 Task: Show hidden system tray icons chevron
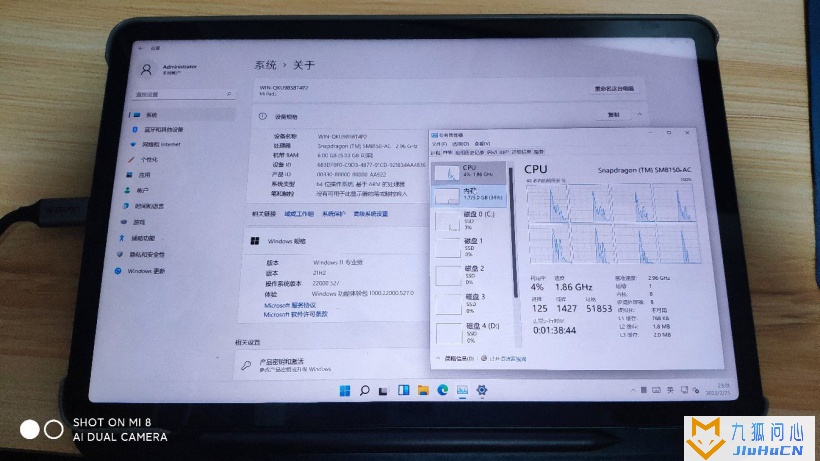click(633, 390)
